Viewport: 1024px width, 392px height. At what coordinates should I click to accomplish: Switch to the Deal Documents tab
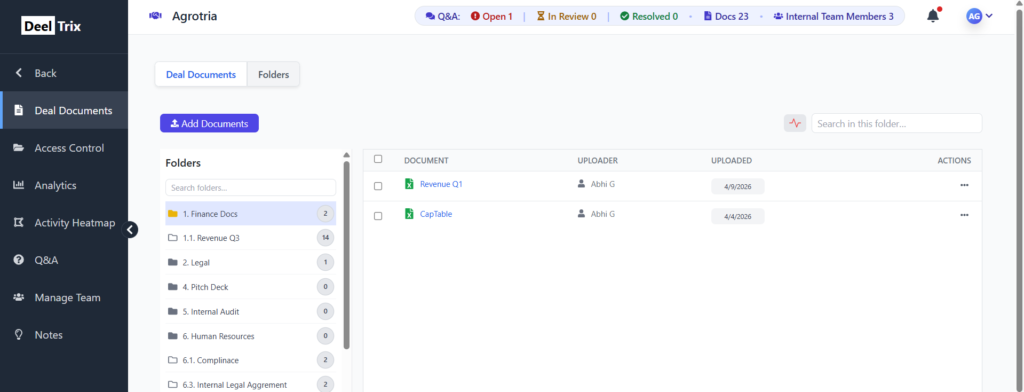click(x=201, y=74)
